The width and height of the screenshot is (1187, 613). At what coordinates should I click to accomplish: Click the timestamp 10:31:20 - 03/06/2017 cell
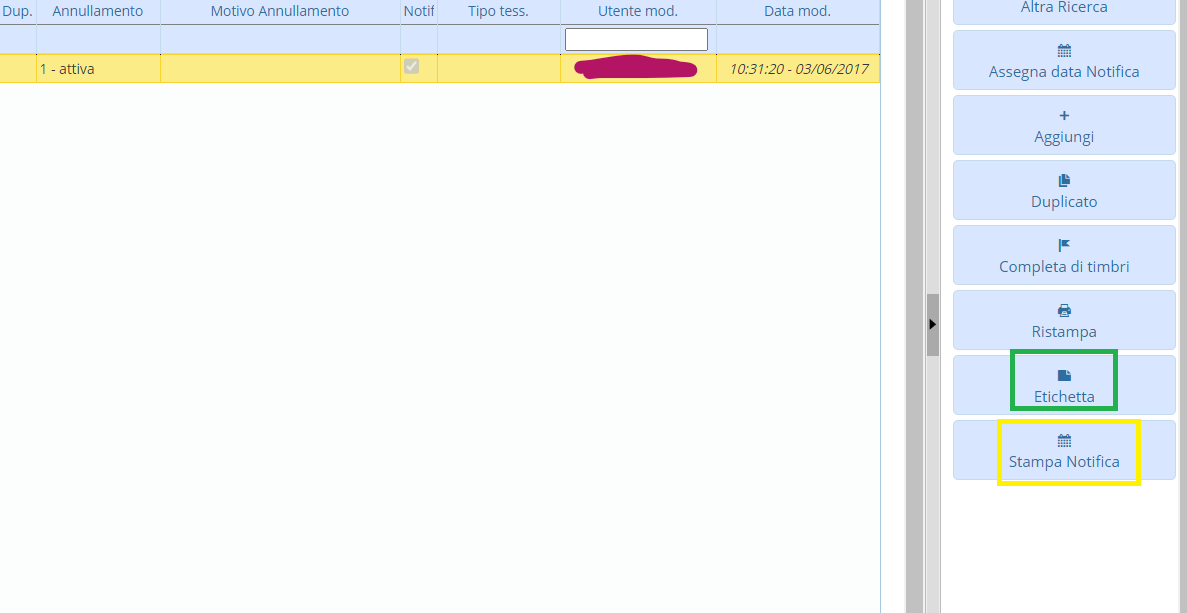point(798,69)
